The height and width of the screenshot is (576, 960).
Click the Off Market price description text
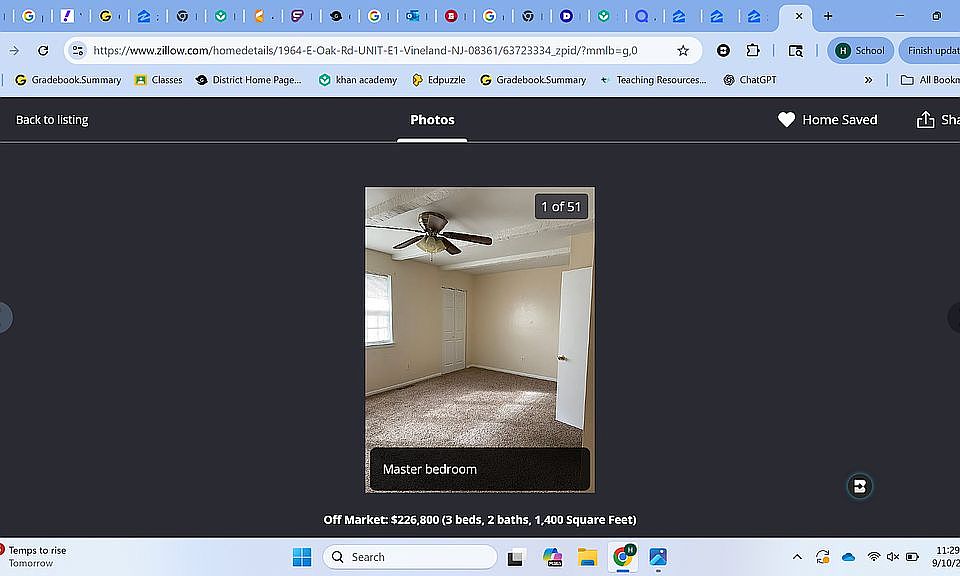click(480, 520)
